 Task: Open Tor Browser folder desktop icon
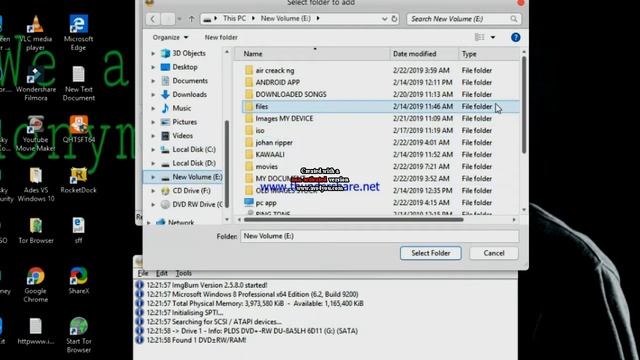click(x=36, y=231)
